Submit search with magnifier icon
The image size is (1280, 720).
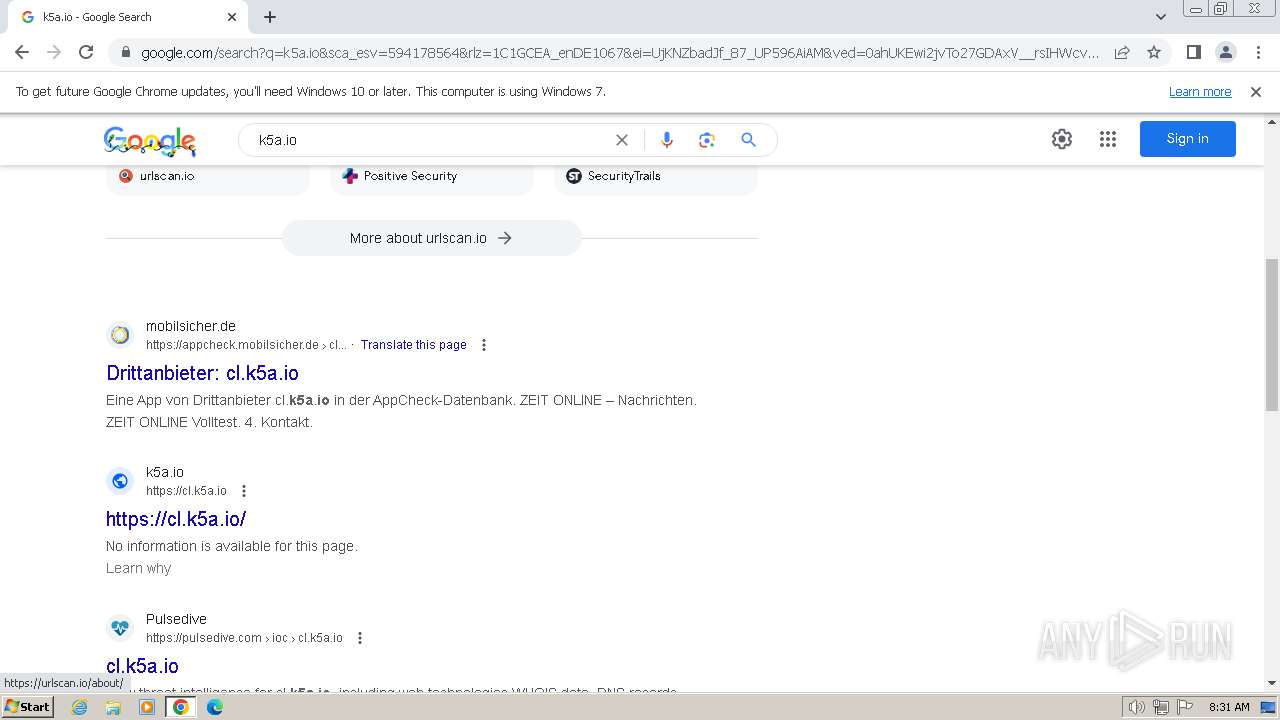(x=748, y=140)
